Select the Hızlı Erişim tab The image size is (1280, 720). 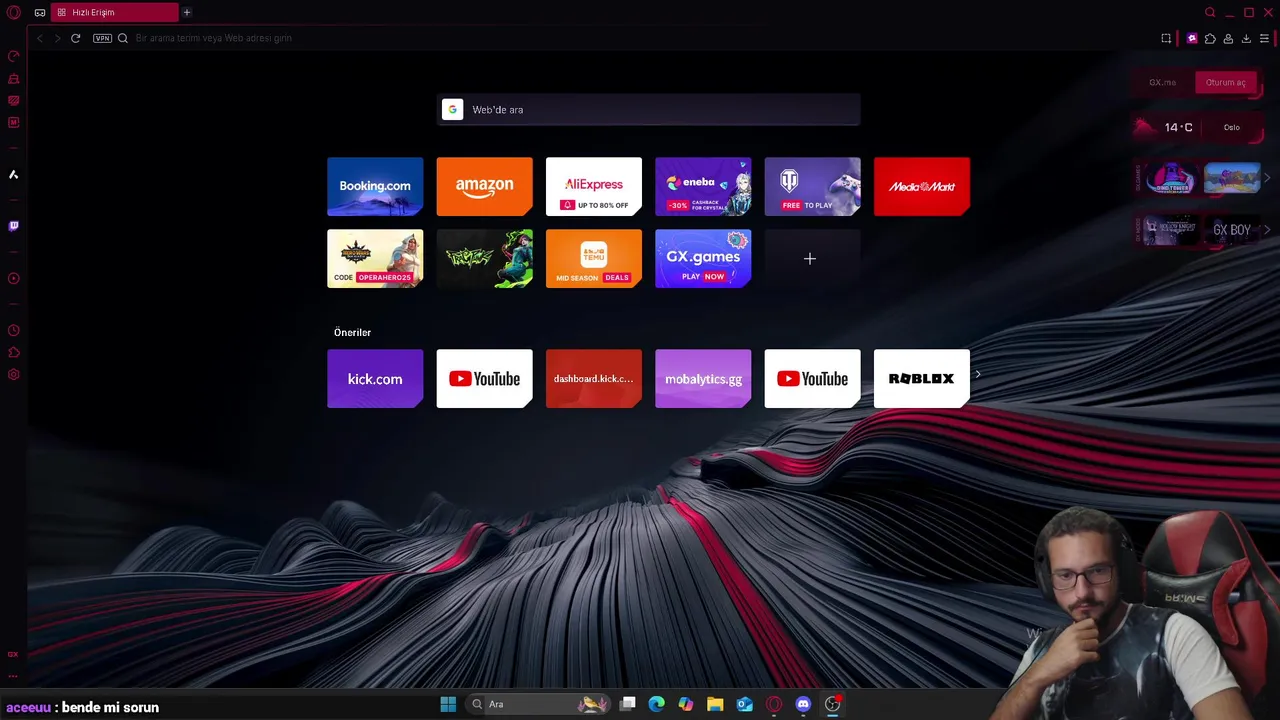tap(115, 12)
